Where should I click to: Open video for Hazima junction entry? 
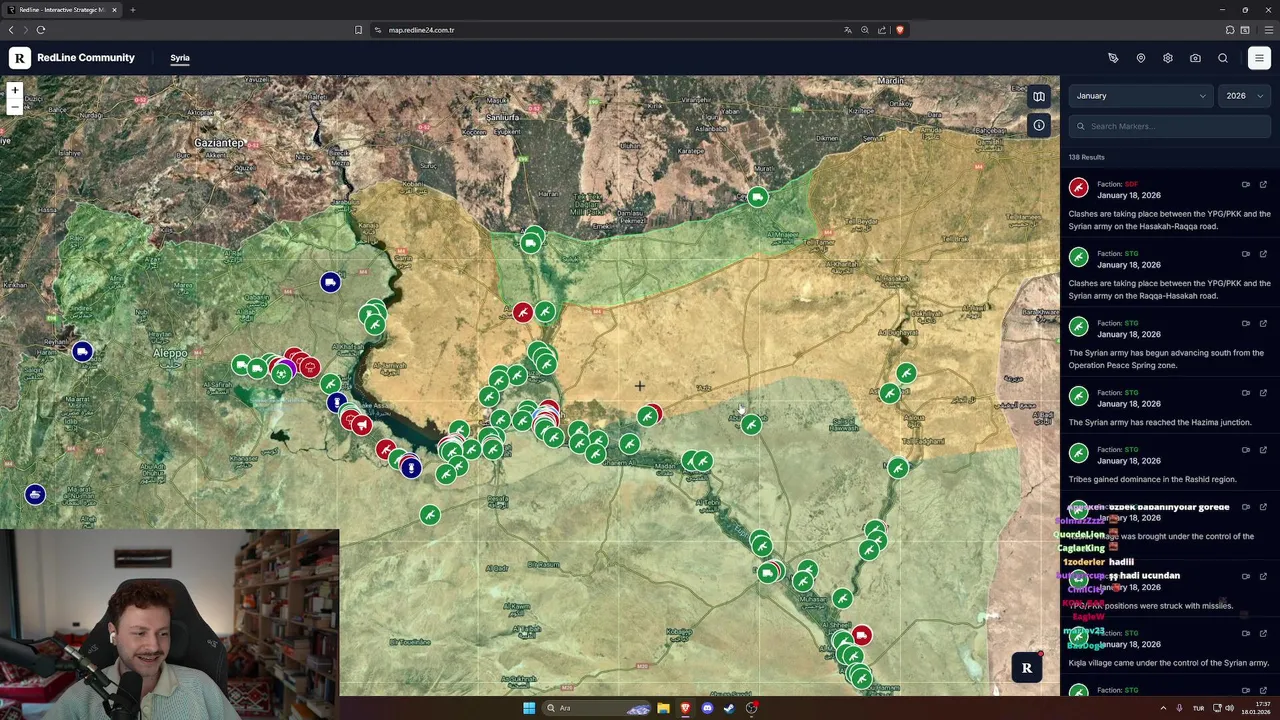click(x=1246, y=393)
